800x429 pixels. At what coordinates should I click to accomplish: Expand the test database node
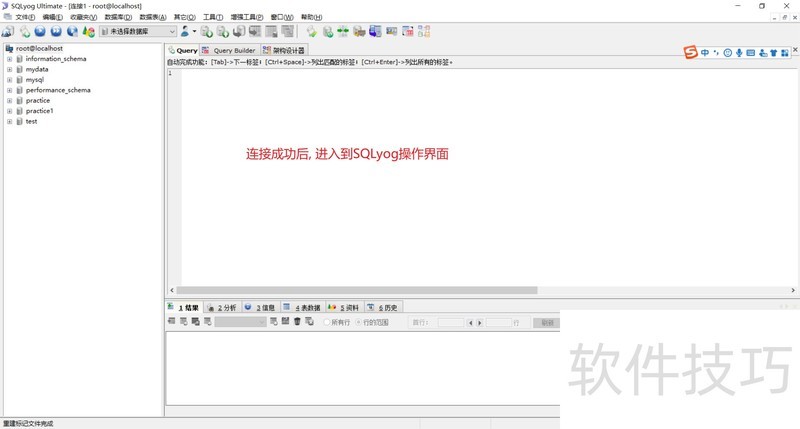pyautogui.click(x=9, y=122)
